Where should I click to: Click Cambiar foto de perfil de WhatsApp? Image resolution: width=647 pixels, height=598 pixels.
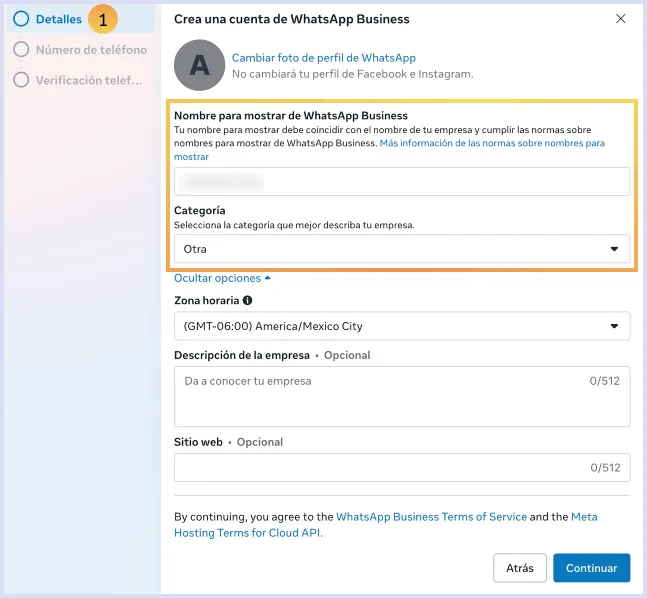(x=323, y=58)
